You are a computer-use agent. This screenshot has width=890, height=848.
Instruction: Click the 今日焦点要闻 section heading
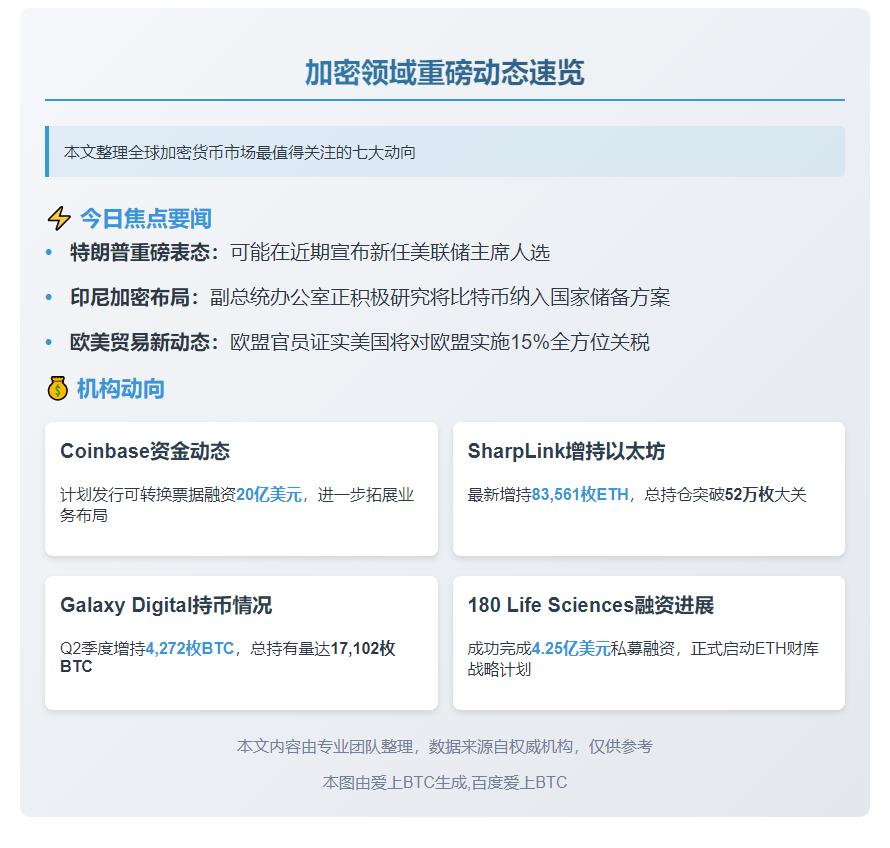[x=146, y=219]
